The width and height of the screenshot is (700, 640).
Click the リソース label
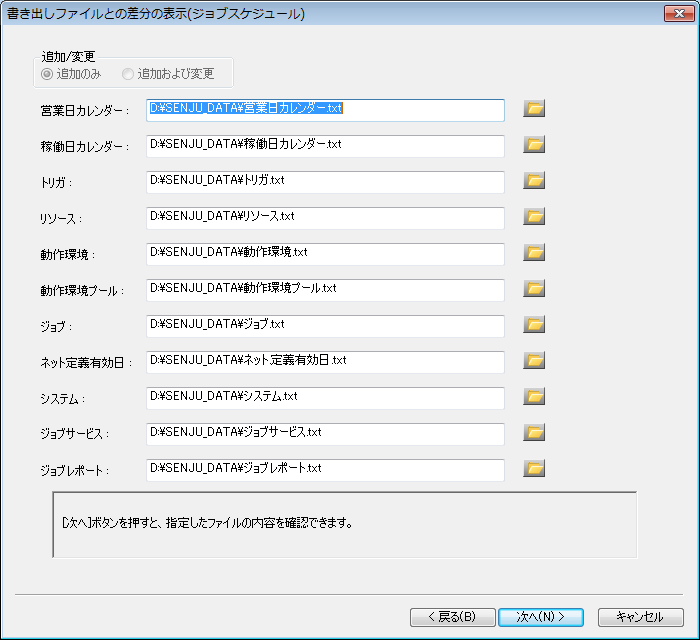(61, 219)
